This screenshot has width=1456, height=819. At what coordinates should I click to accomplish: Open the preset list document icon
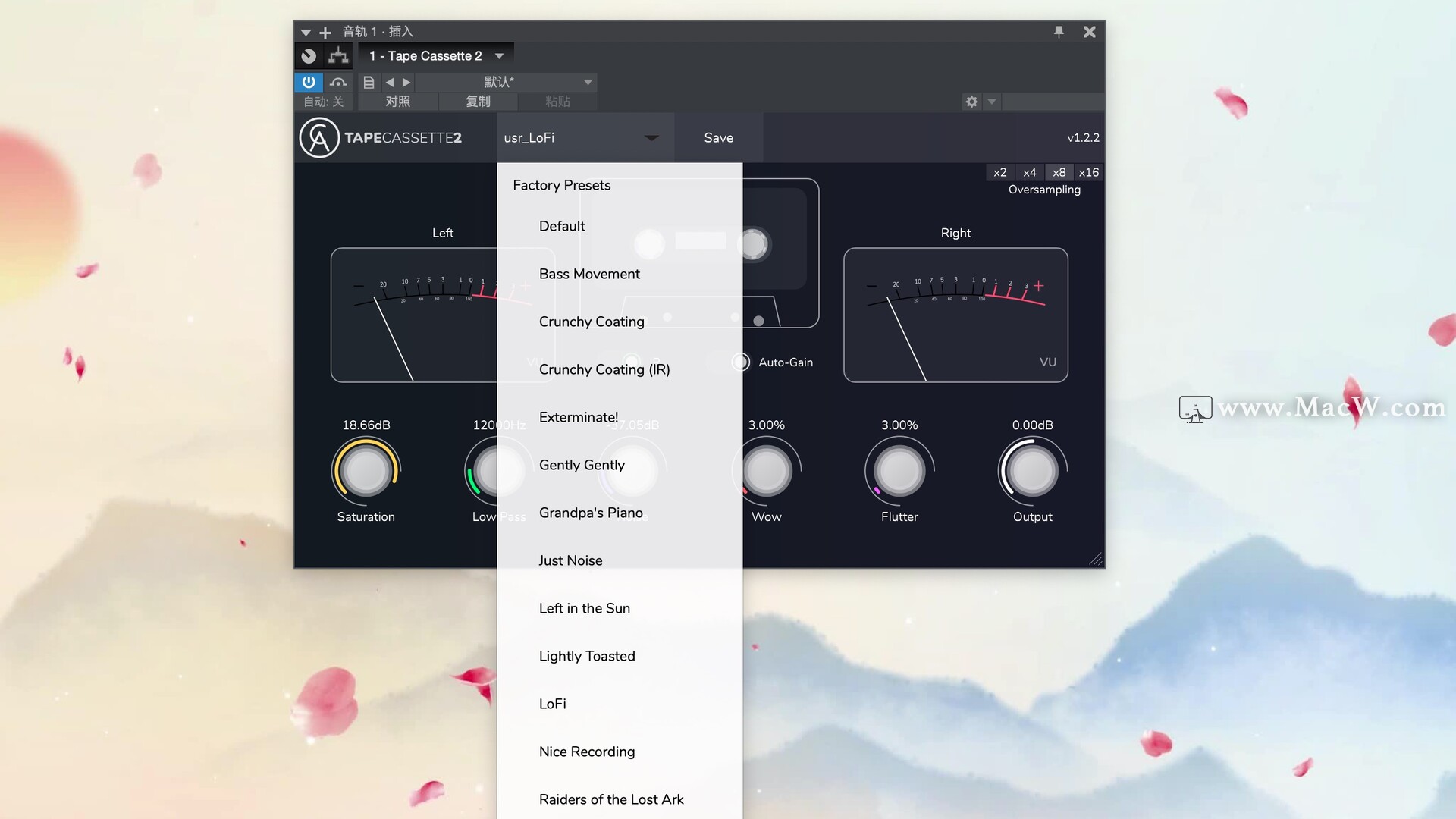369,82
